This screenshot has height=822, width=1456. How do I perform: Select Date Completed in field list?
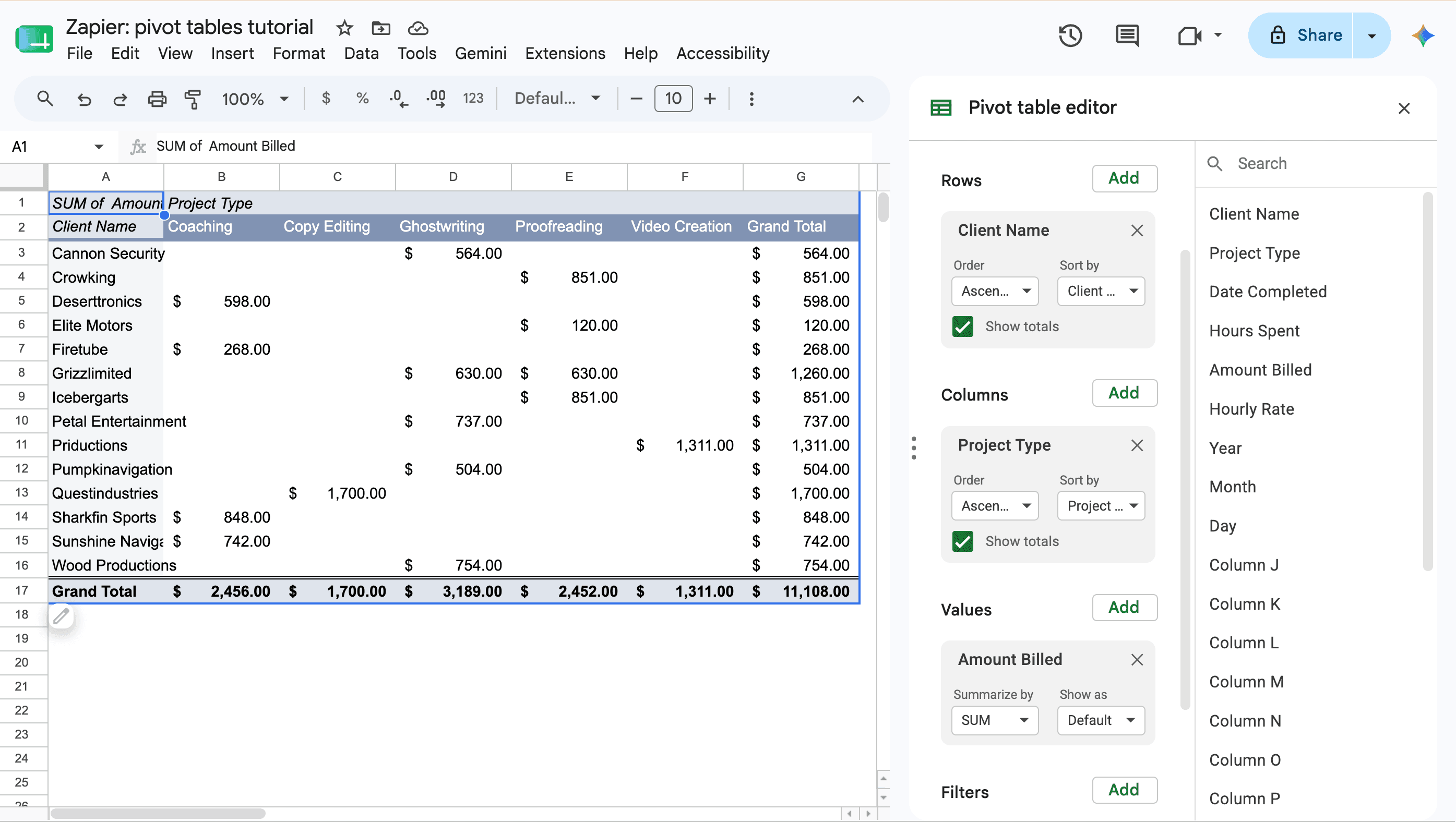pos(1268,292)
